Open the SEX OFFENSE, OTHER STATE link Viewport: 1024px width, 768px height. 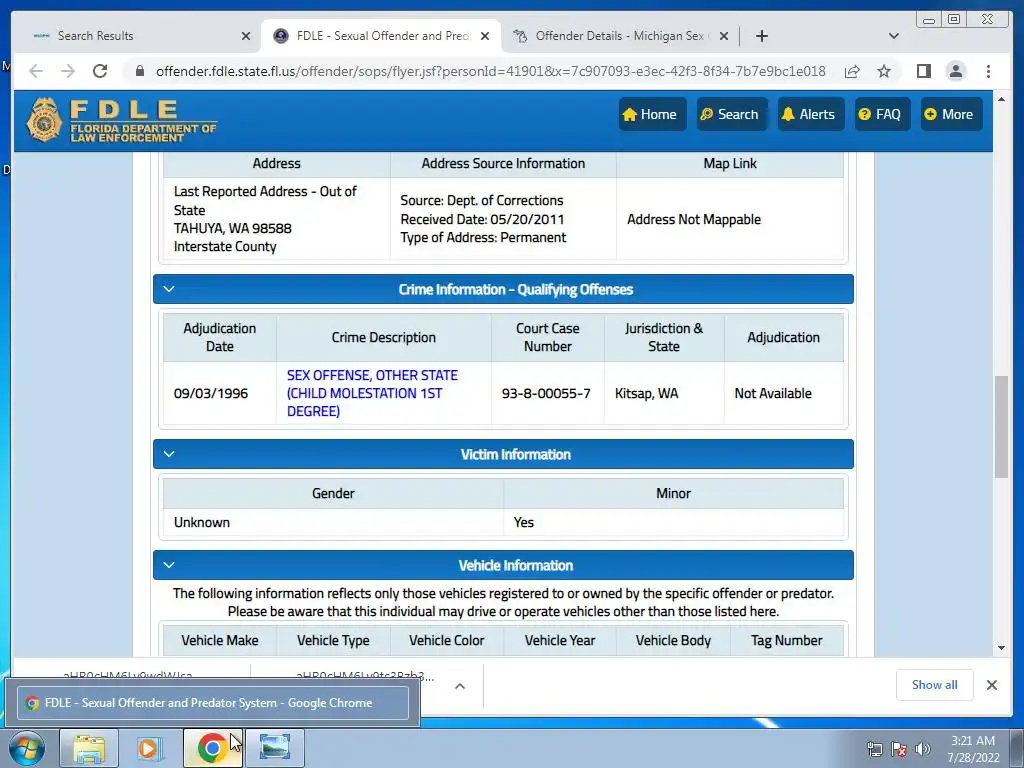coord(372,393)
